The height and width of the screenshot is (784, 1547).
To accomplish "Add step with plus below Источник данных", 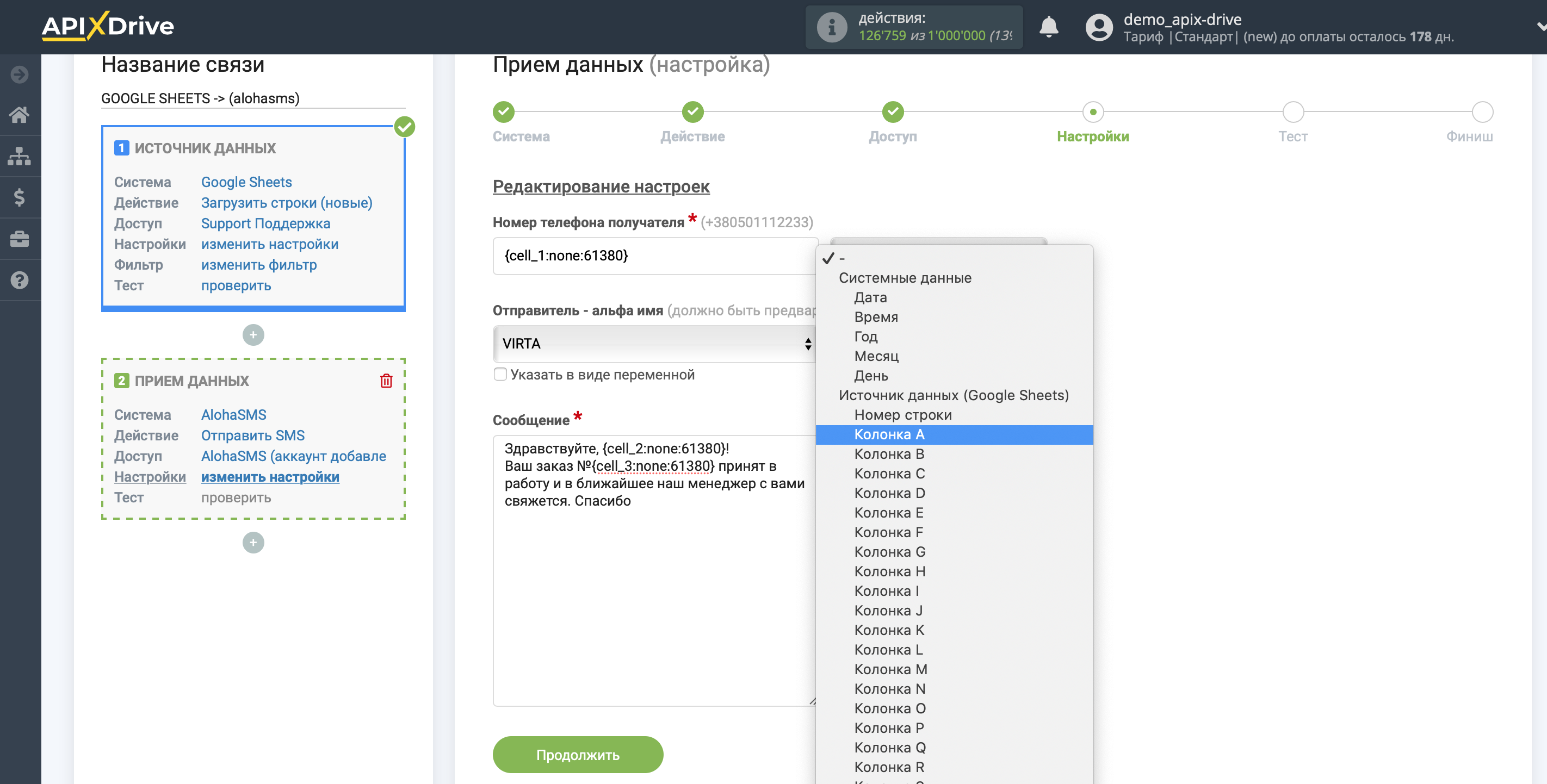I will coord(253,335).
